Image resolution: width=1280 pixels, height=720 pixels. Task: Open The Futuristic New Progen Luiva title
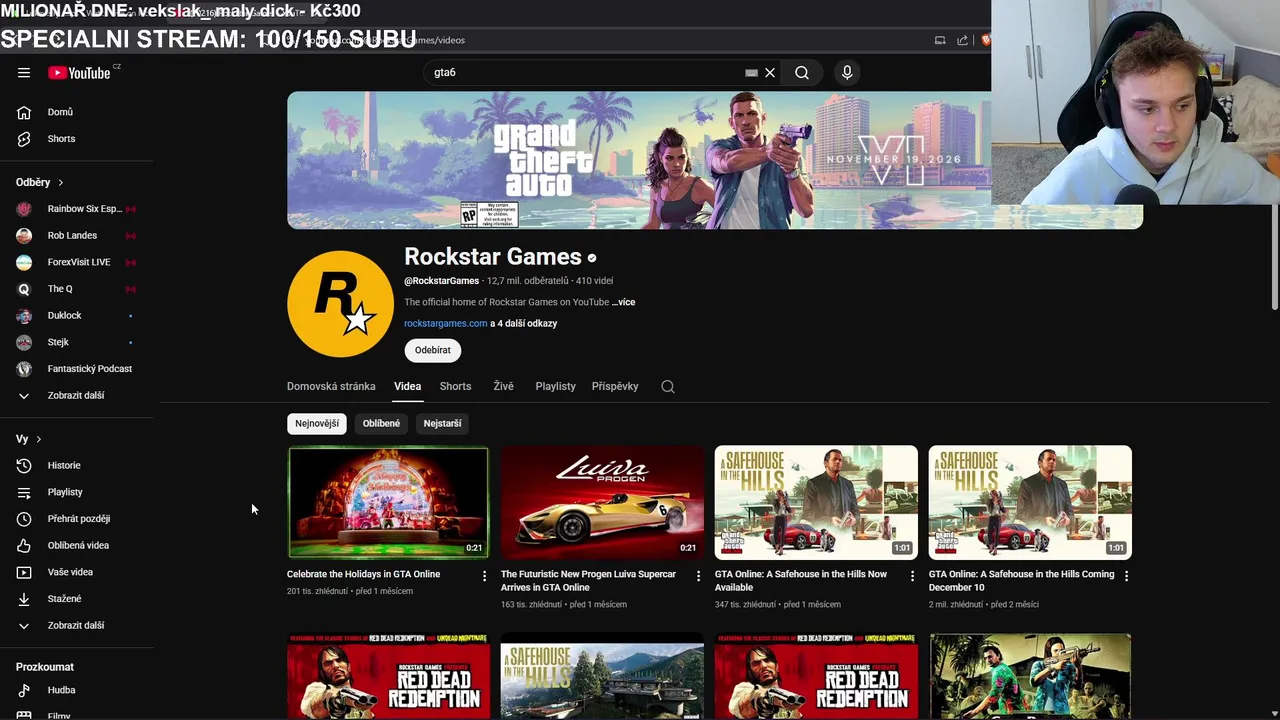[x=588, y=581]
